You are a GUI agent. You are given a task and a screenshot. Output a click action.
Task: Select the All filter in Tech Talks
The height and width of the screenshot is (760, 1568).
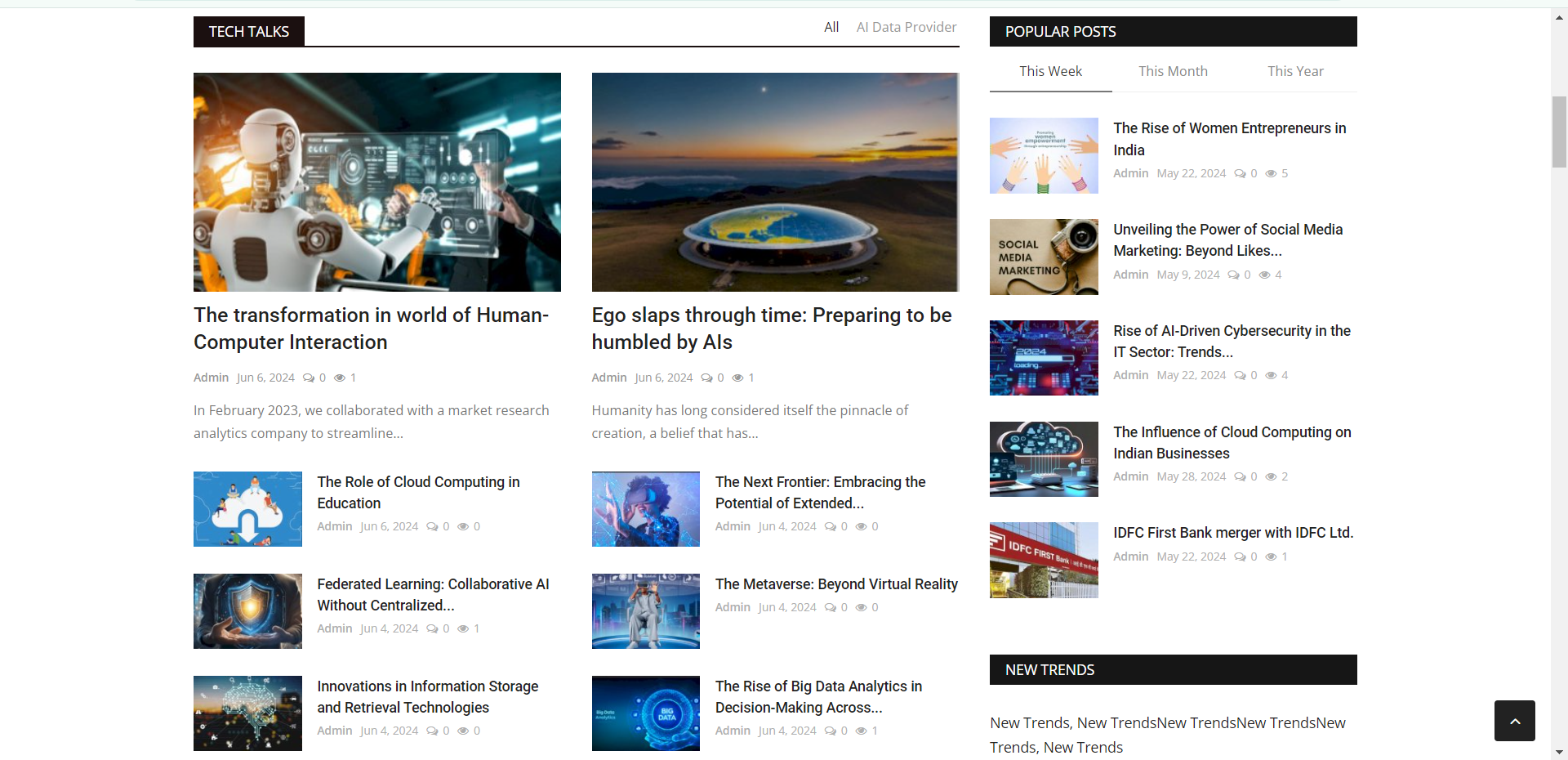[831, 27]
